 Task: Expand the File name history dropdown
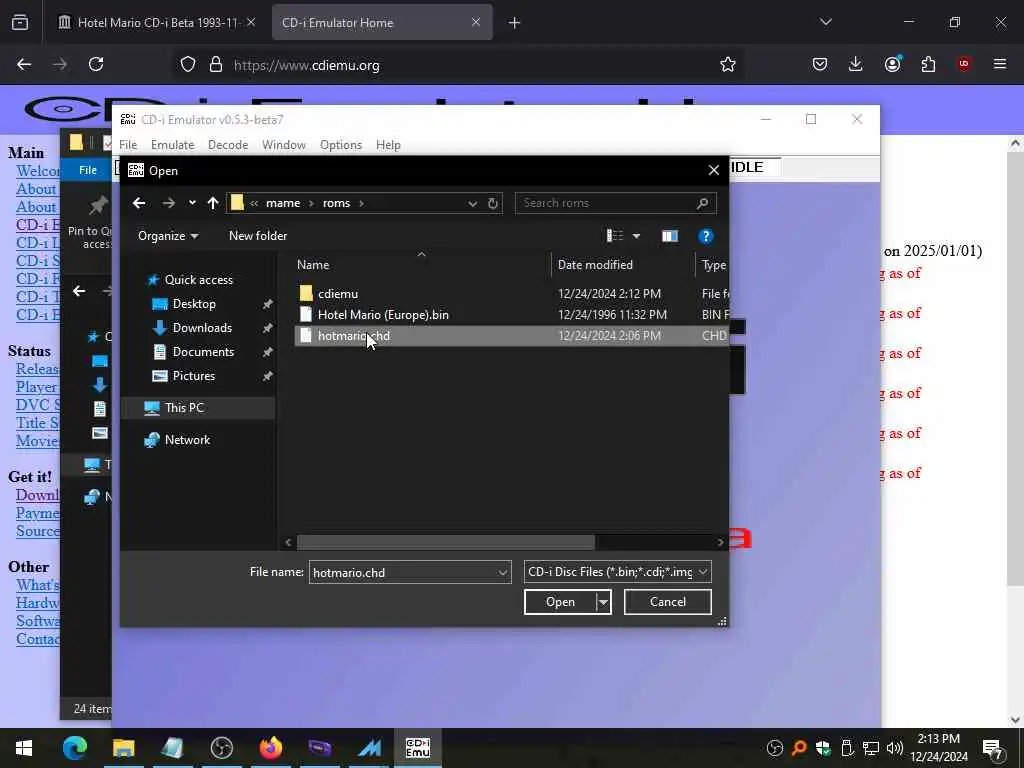click(x=503, y=572)
